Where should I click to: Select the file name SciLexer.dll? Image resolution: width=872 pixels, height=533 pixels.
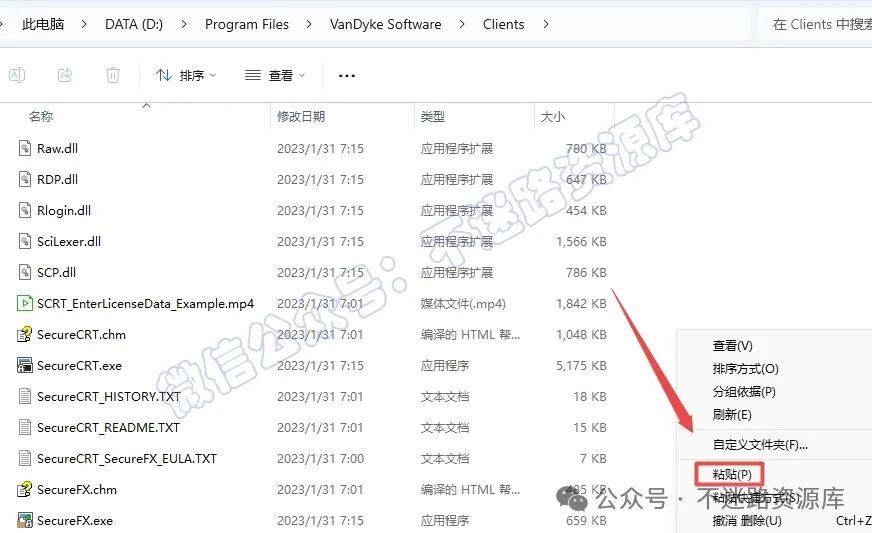69,241
